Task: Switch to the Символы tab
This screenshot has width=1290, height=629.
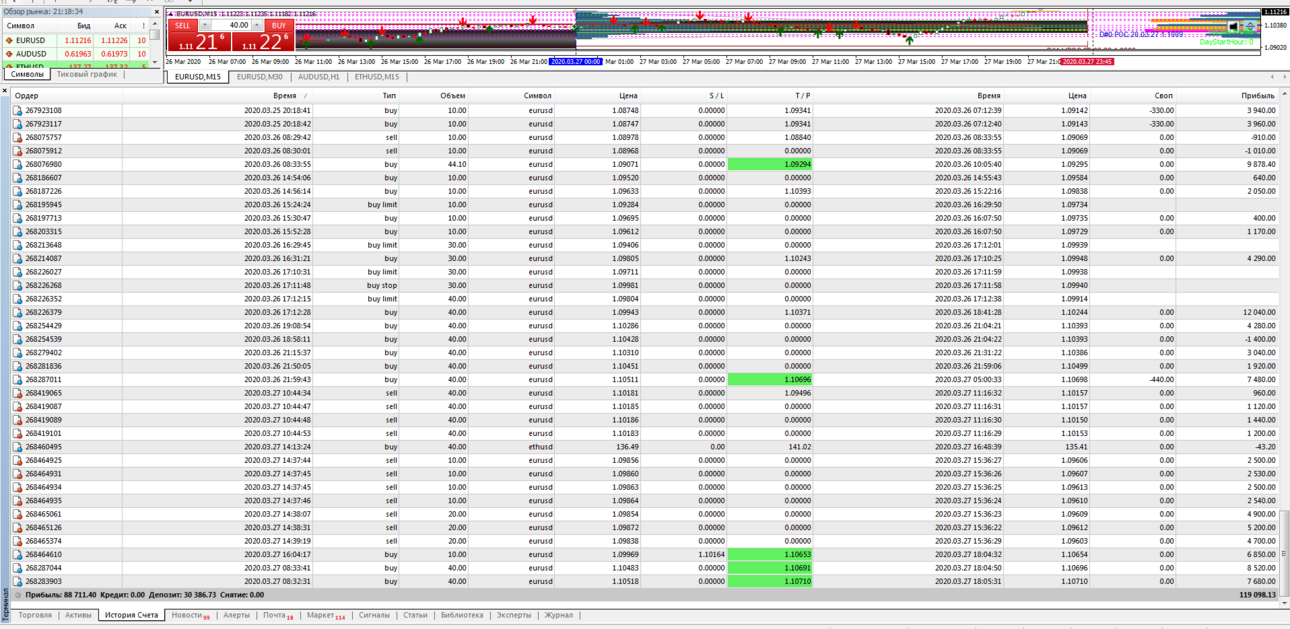Action: (27, 74)
